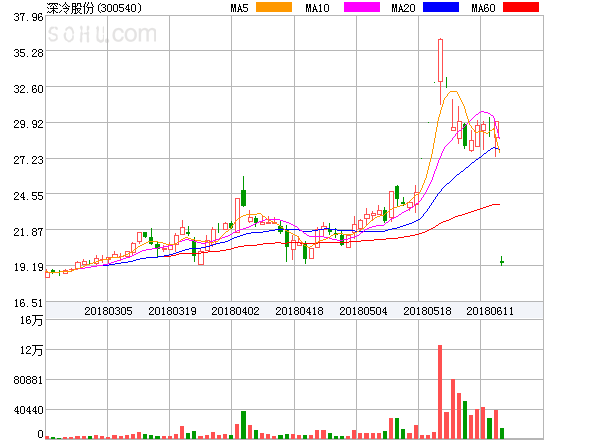Click the 35.28 price axis label
Viewport: 600px width, 440px height.
28,53
